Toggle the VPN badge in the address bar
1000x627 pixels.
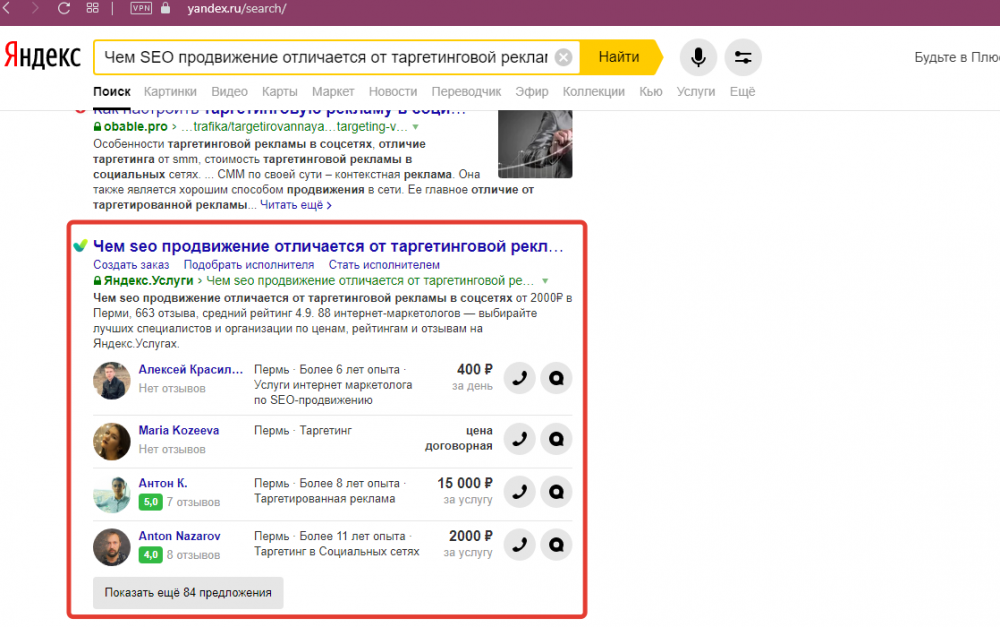tap(141, 8)
